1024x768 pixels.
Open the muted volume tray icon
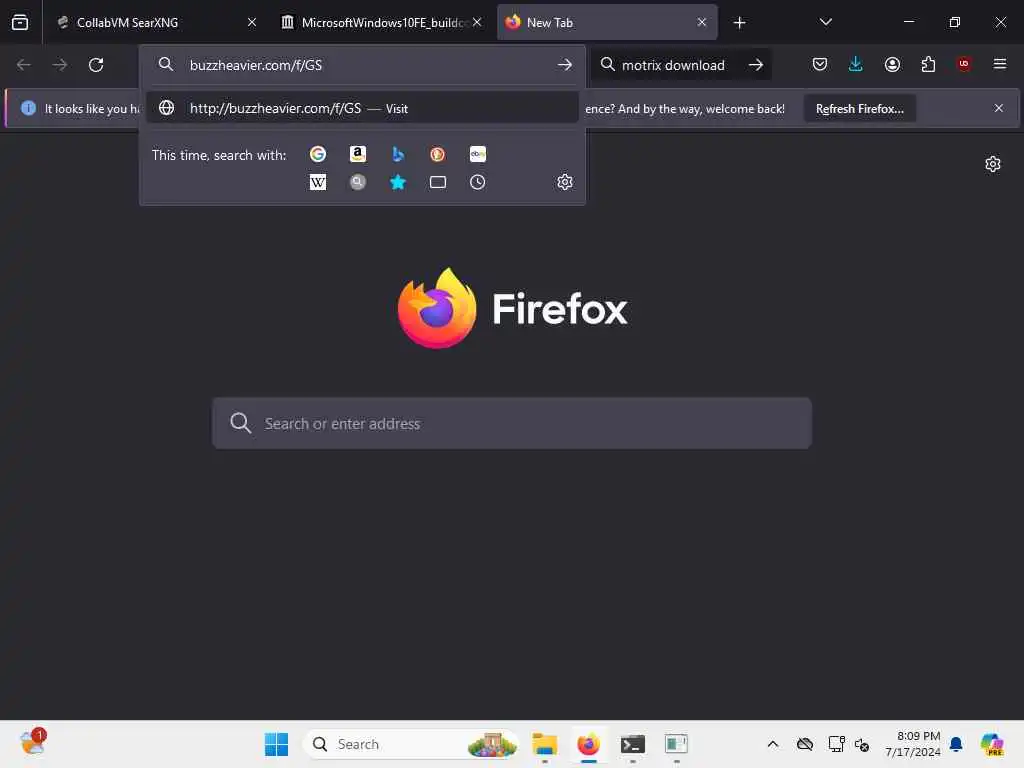click(x=862, y=744)
